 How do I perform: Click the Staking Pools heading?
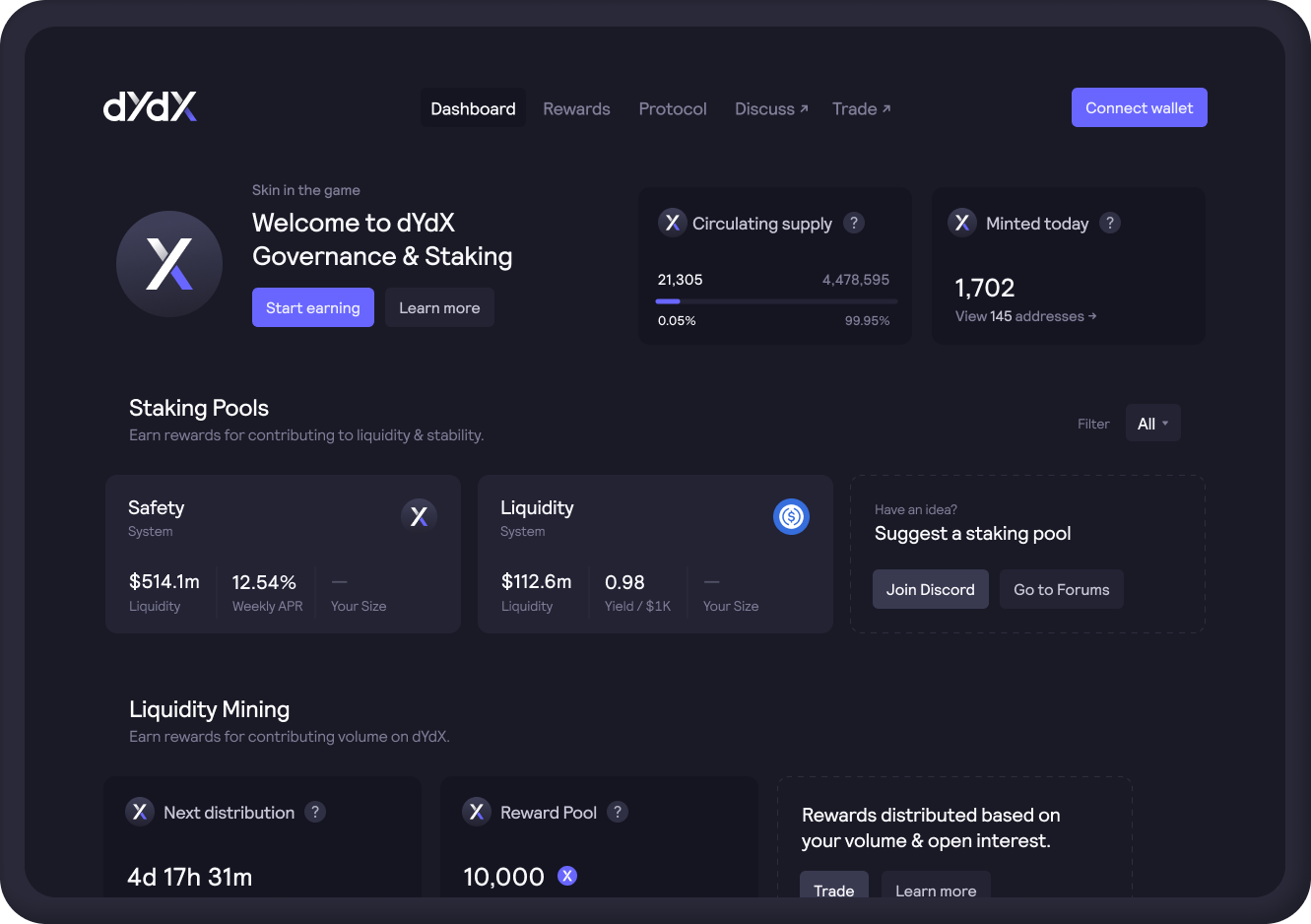click(199, 408)
